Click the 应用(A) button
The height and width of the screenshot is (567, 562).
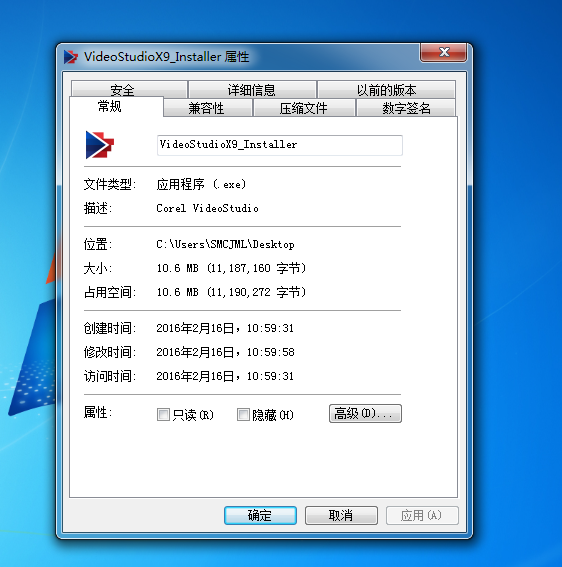point(422,515)
